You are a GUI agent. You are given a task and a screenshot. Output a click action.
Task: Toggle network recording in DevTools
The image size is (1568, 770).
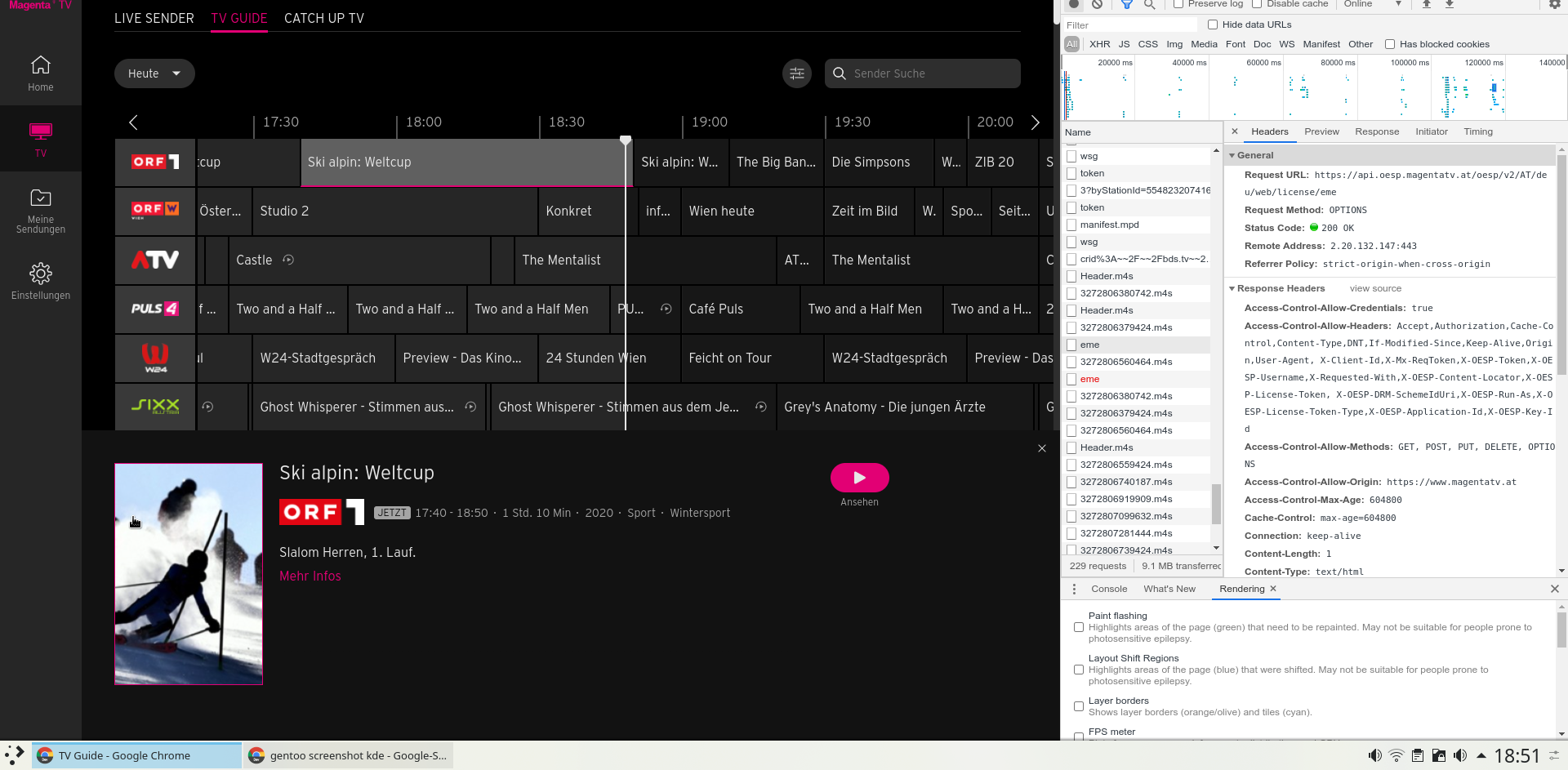point(1074,4)
